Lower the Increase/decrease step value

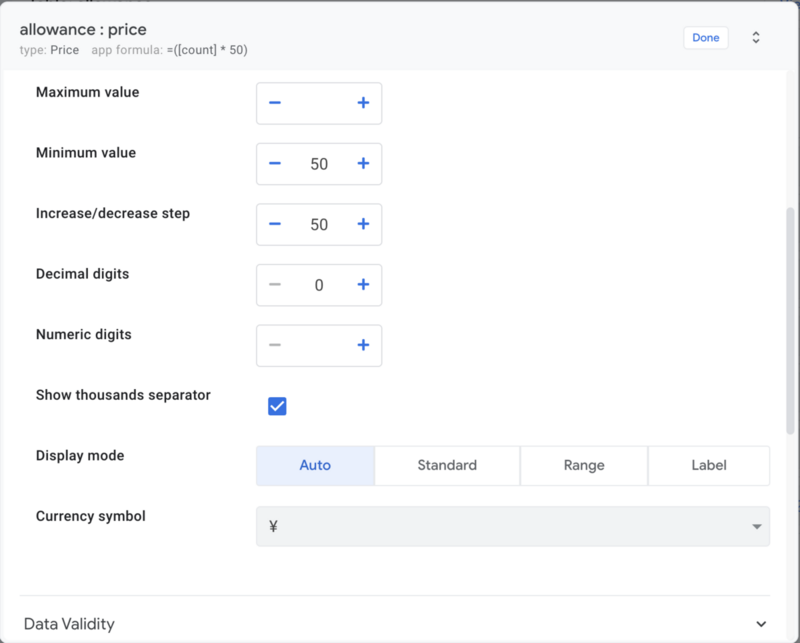[x=275, y=224]
